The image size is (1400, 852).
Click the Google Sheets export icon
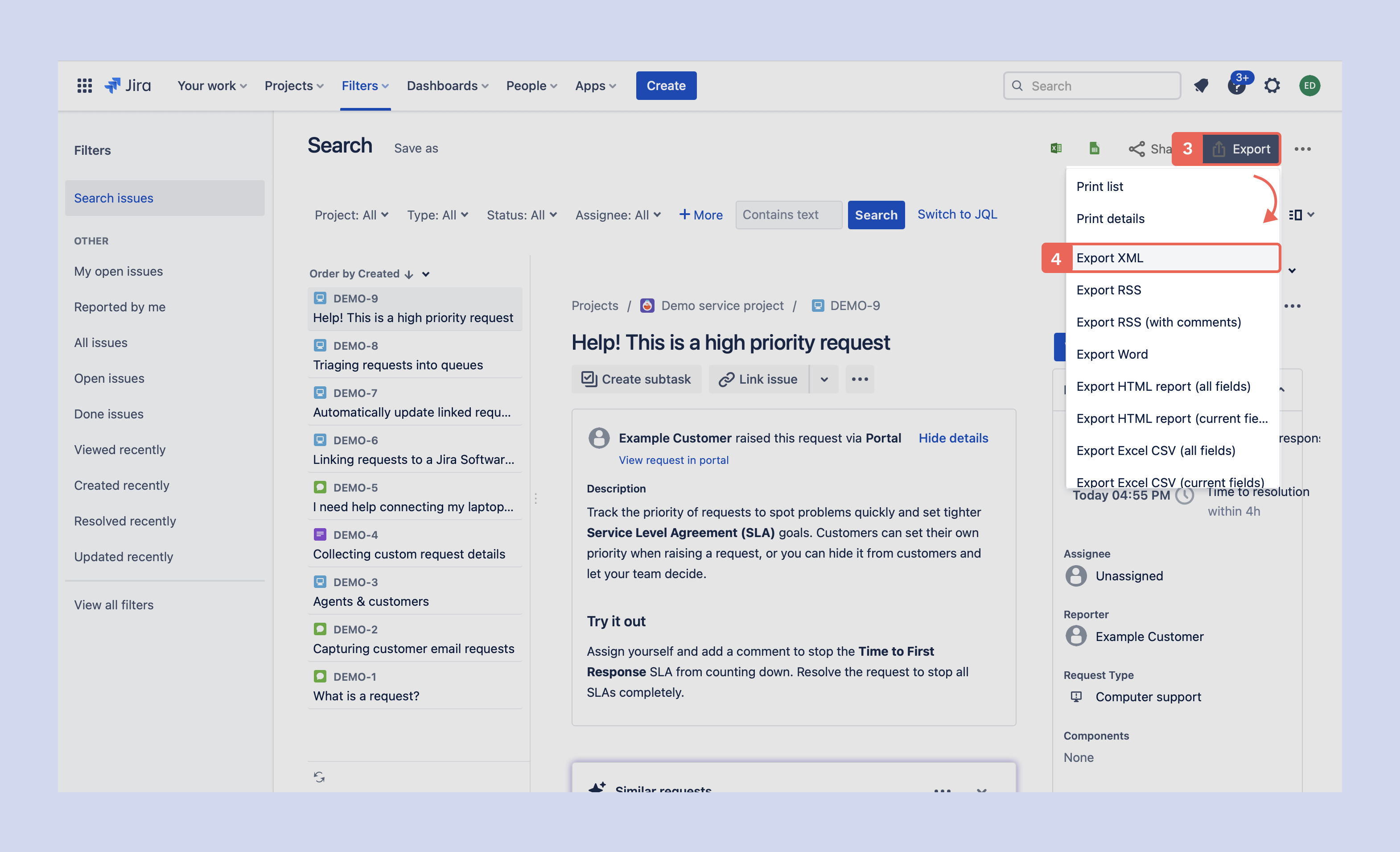coord(1094,149)
